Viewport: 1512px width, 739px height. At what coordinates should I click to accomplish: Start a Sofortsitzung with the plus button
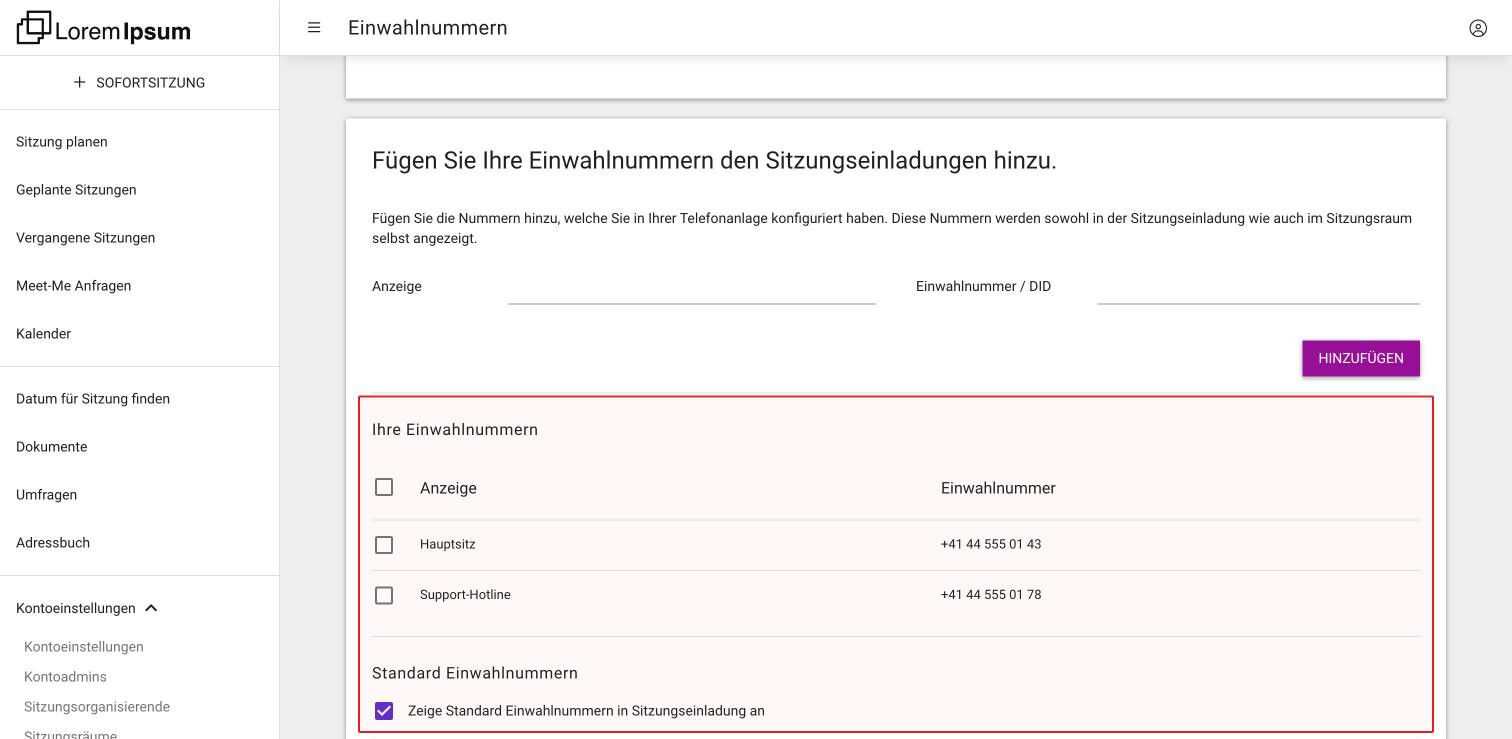pyautogui.click(x=140, y=83)
